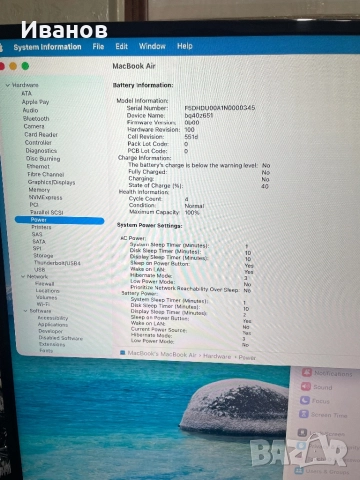Select Fonts under Software
This screenshot has width=360, height=480.
click(x=46, y=351)
